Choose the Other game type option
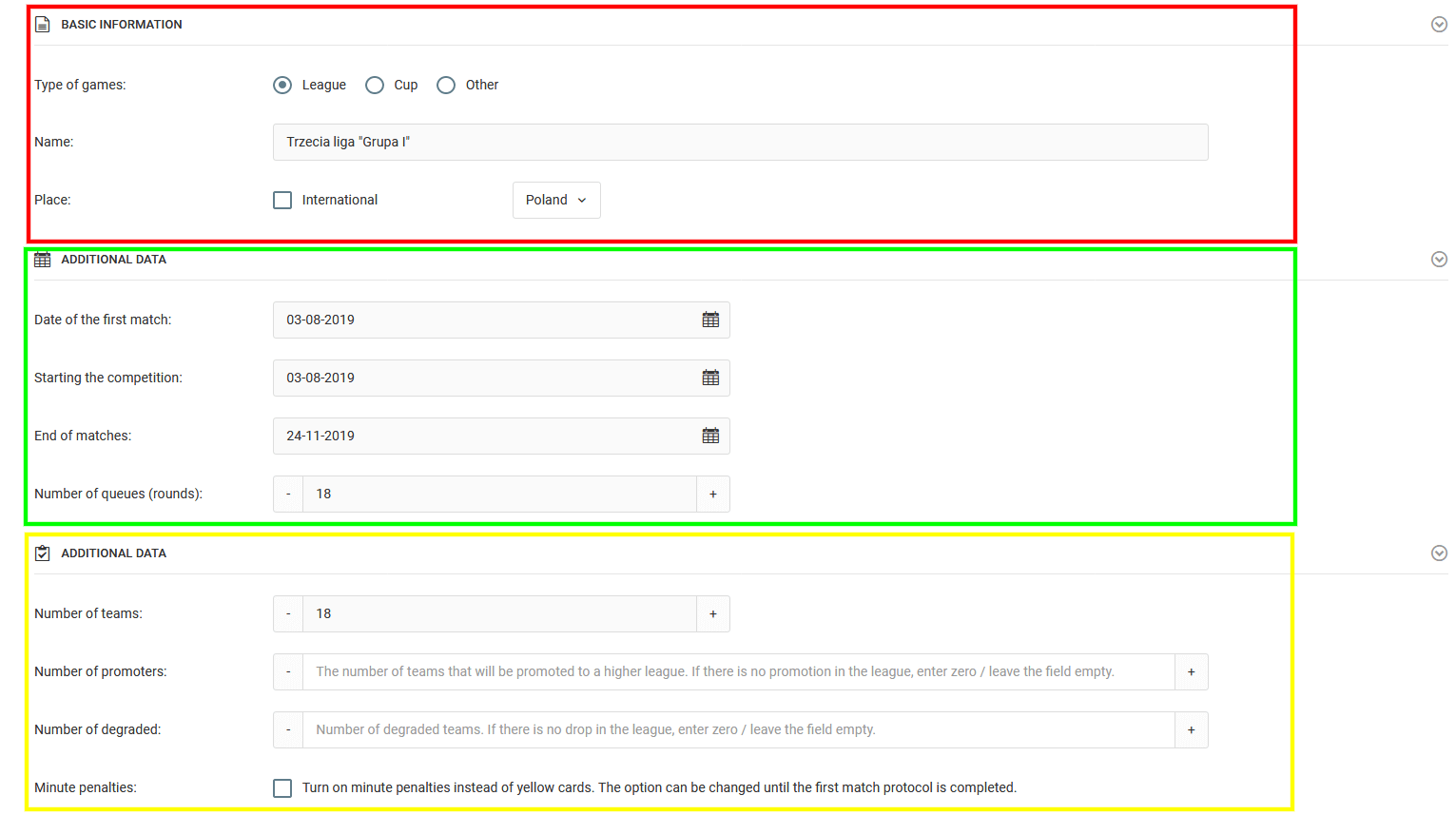Viewport: 1456px width, 815px height. click(x=446, y=86)
